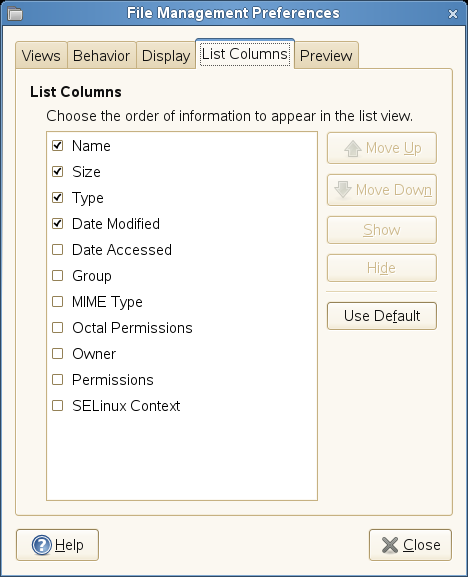The width and height of the screenshot is (468, 577).
Task: Uncheck the Size column checkbox
Action: click(x=57, y=171)
